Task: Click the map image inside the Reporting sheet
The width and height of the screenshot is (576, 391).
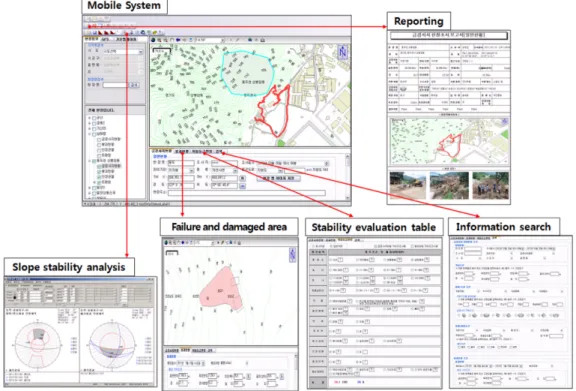Action: coord(449,141)
